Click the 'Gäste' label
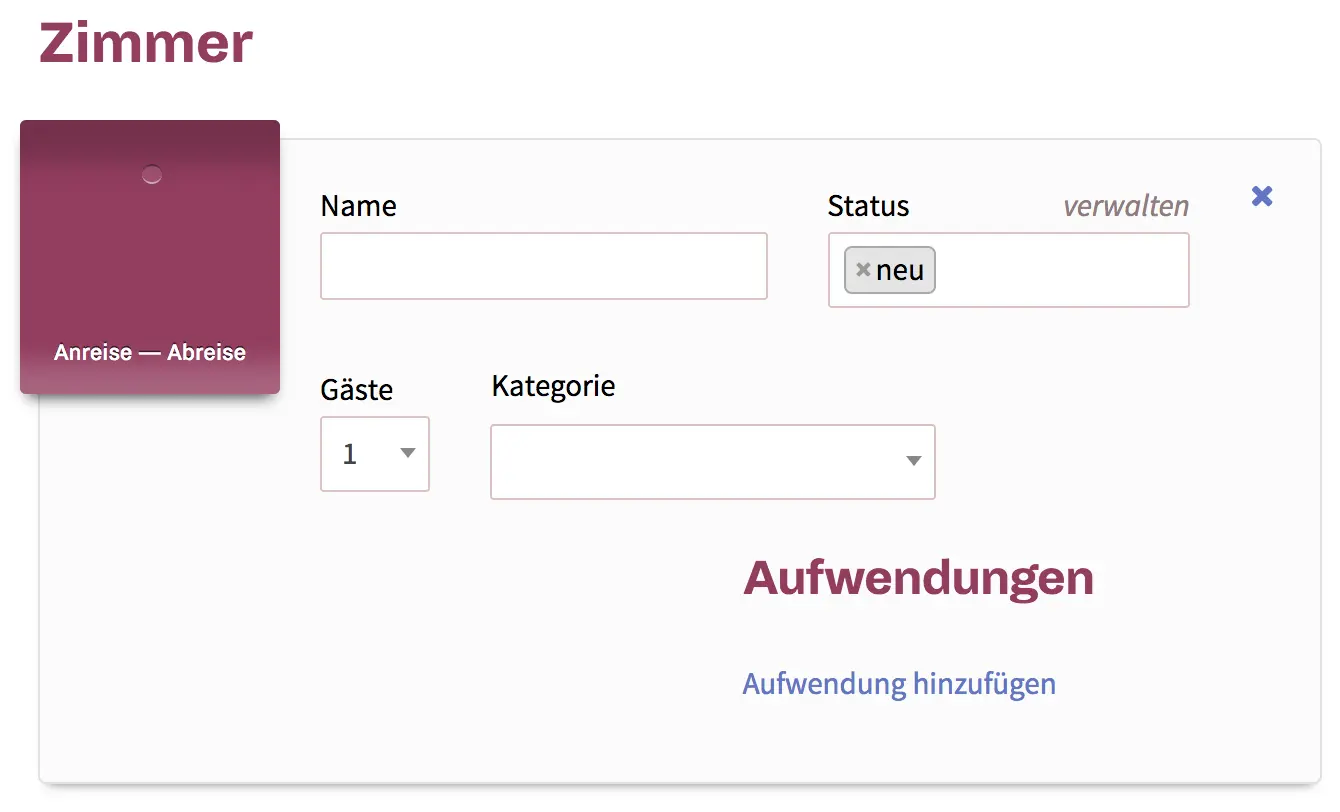Image resolution: width=1340 pixels, height=812 pixels. 356,389
